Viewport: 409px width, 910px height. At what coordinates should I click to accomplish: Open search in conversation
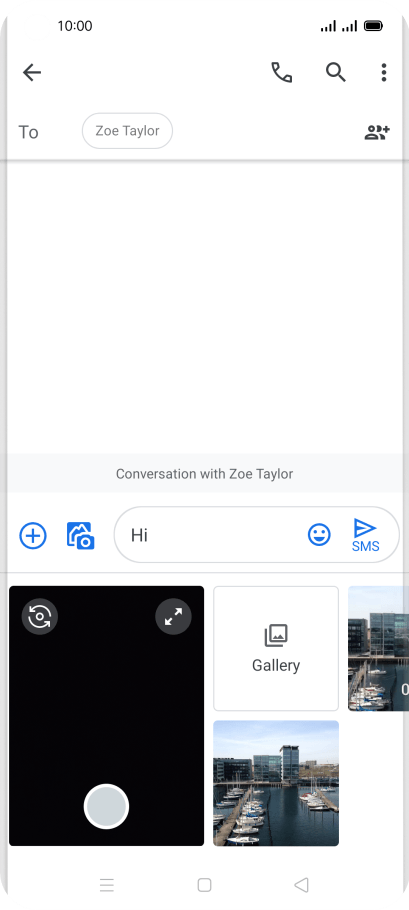click(335, 73)
